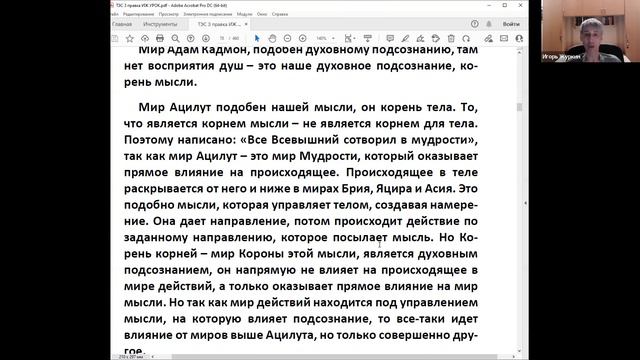Click the word 'Ацилут' in 'Мир Ацилут подобен'
Image resolution: width=640 pixels, height=360 pixels.
pos(190,107)
